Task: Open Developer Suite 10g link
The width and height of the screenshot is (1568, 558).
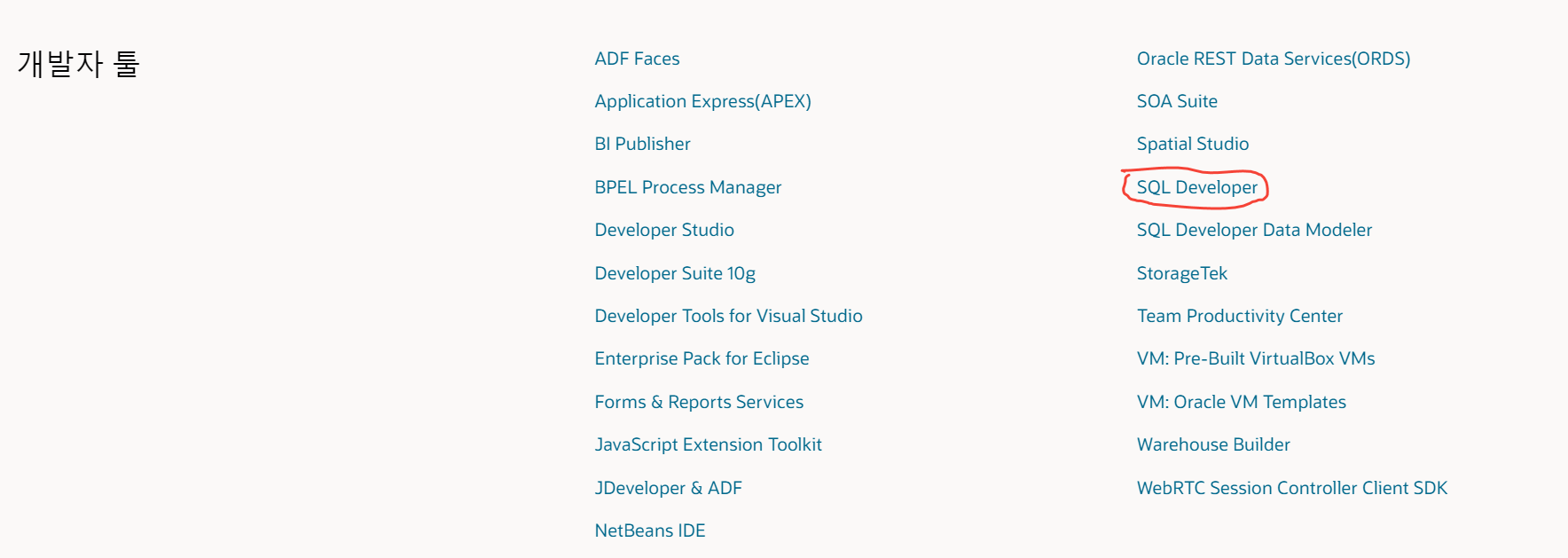Action: point(675,273)
